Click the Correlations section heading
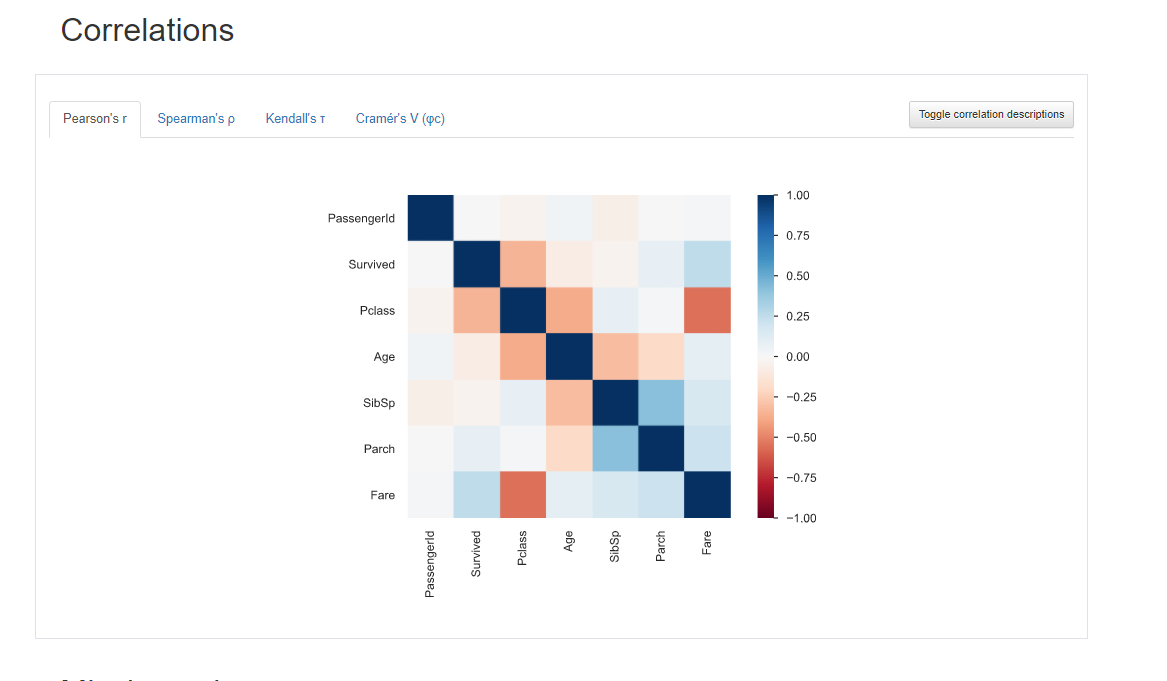This screenshot has width=1167, height=681. pyautogui.click(x=147, y=30)
